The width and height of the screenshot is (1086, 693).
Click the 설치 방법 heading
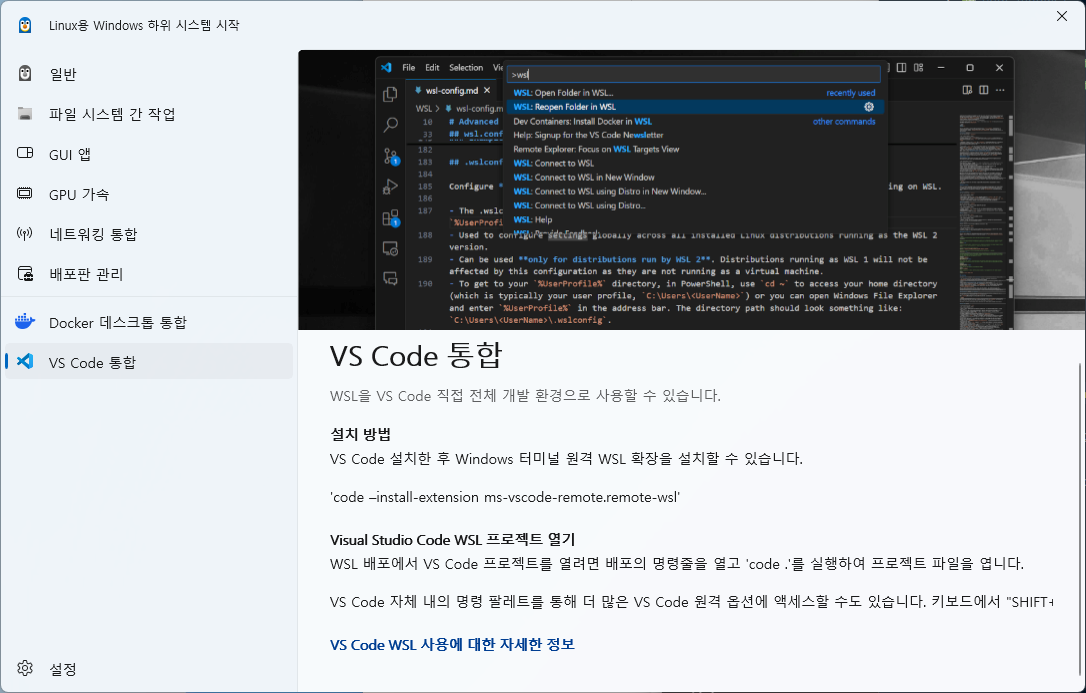click(360, 434)
